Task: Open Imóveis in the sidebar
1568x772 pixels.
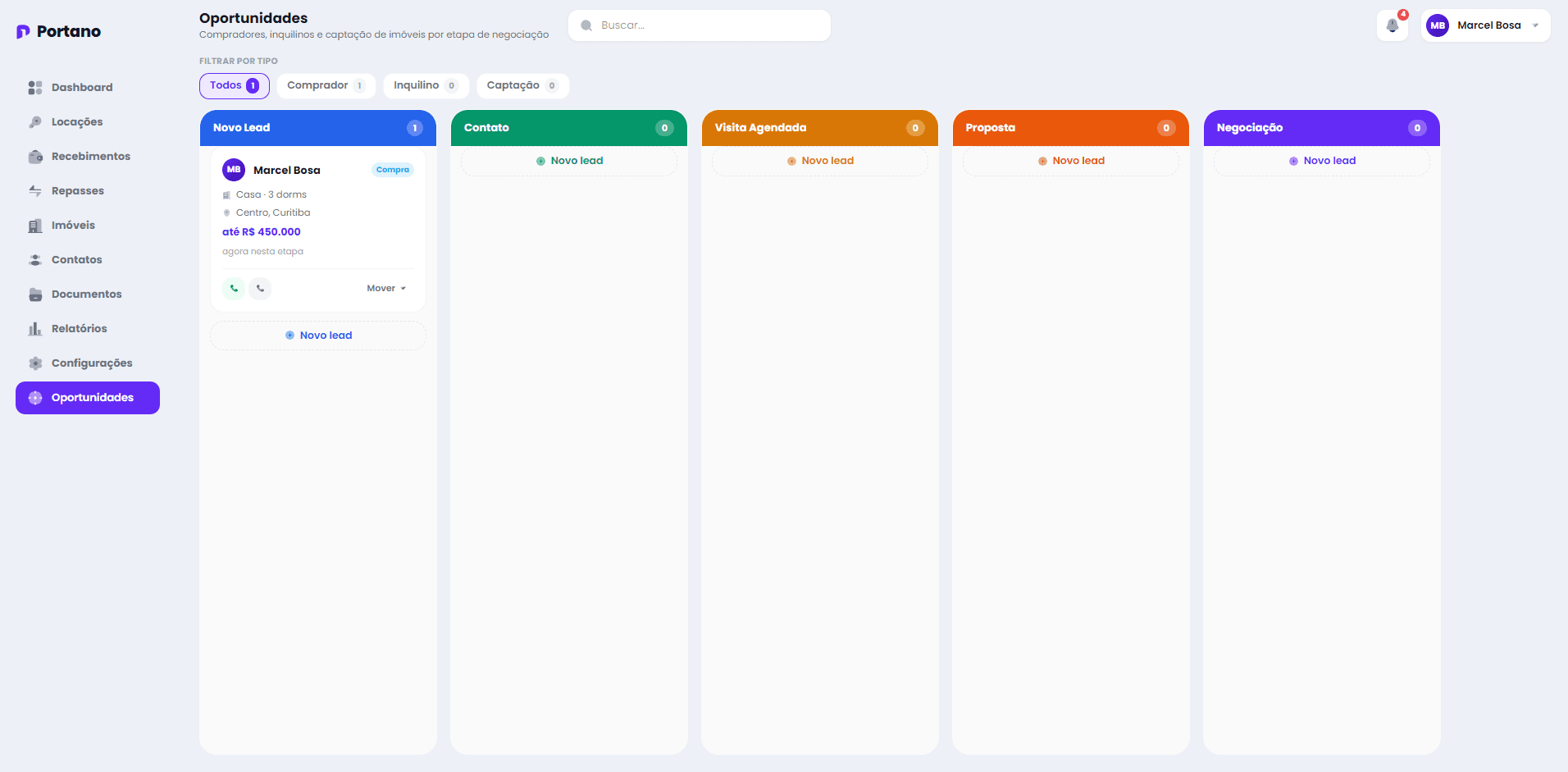Action: point(88,226)
